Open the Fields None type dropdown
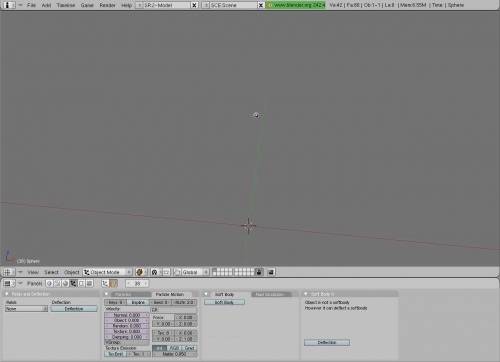The width and height of the screenshot is (500, 362). [27, 309]
